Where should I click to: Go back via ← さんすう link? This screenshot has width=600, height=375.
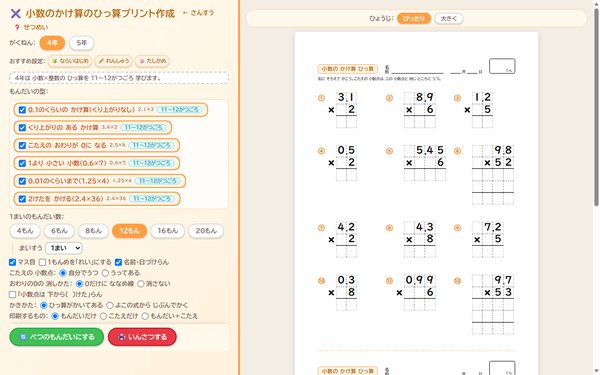coord(198,13)
